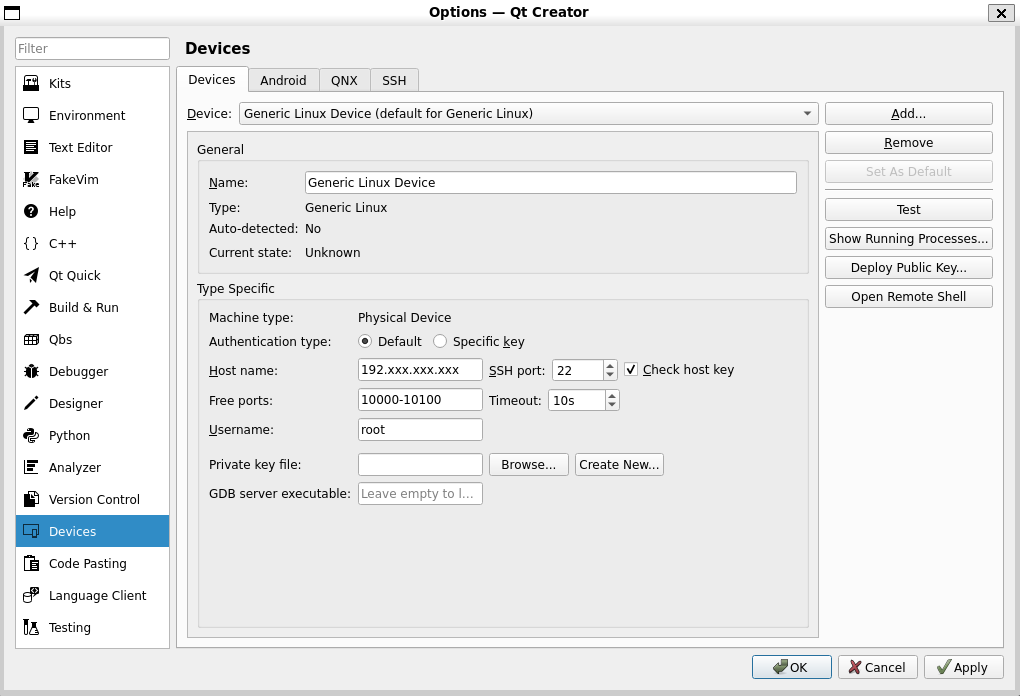Screen dimensions: 1020x696
Task: Decrease the Timeout value
Action: (611, 405)
